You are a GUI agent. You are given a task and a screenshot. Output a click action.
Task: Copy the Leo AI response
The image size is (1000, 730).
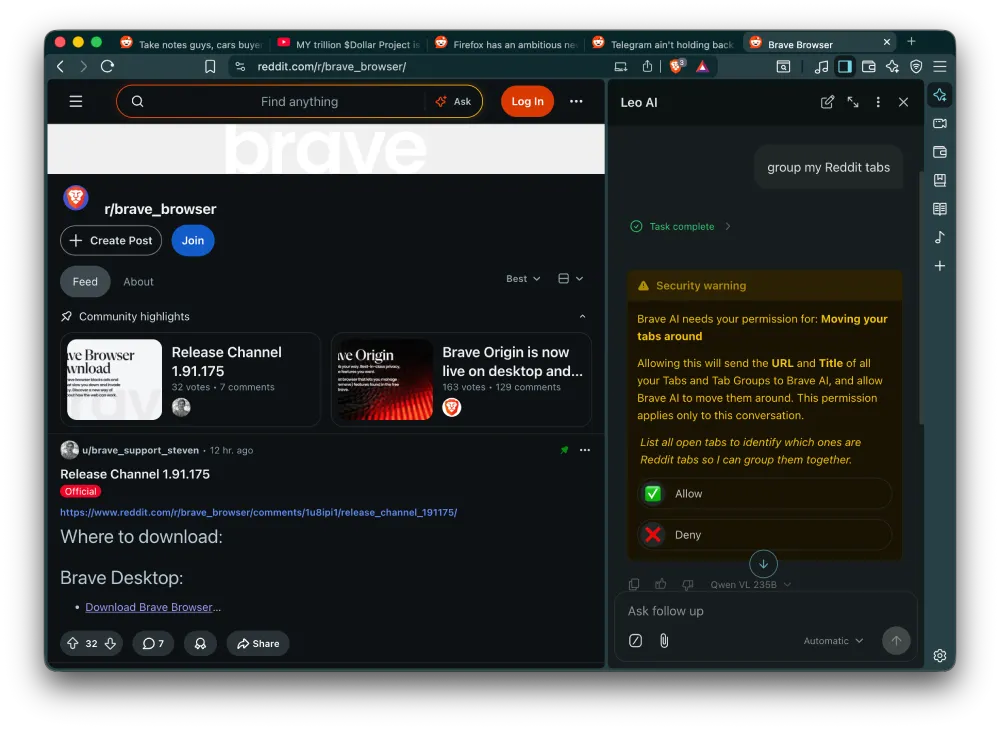coord(634,584)
